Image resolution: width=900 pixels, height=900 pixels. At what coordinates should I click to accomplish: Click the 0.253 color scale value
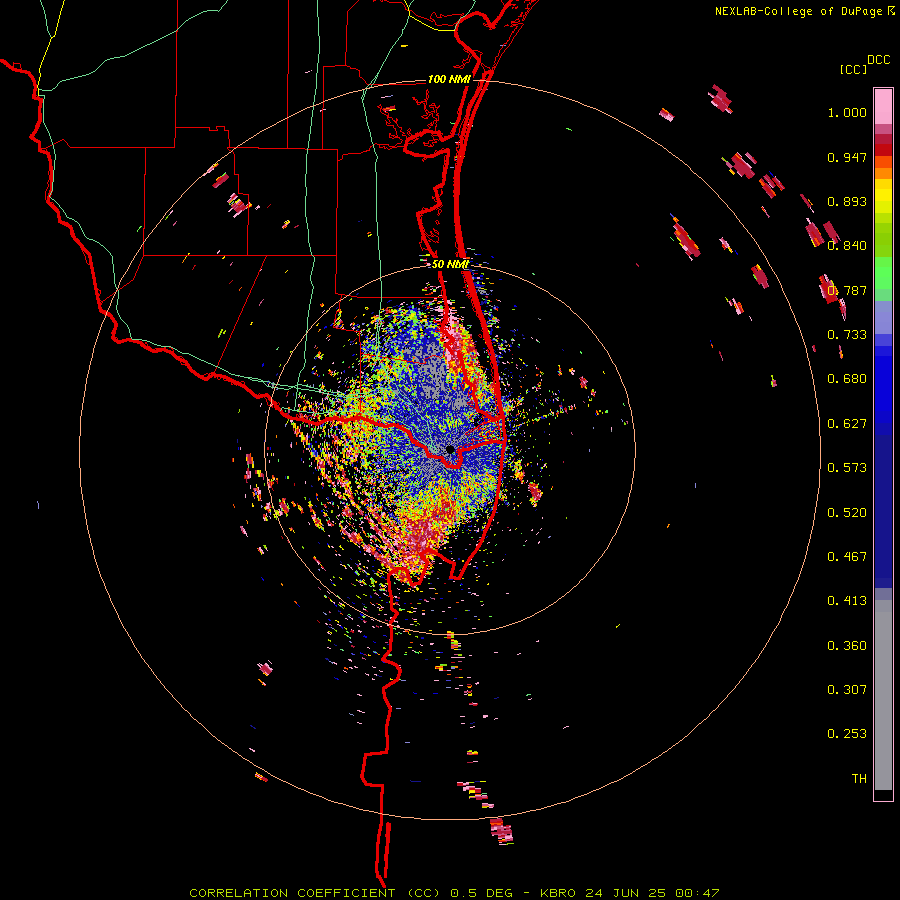tap(847, 734)
